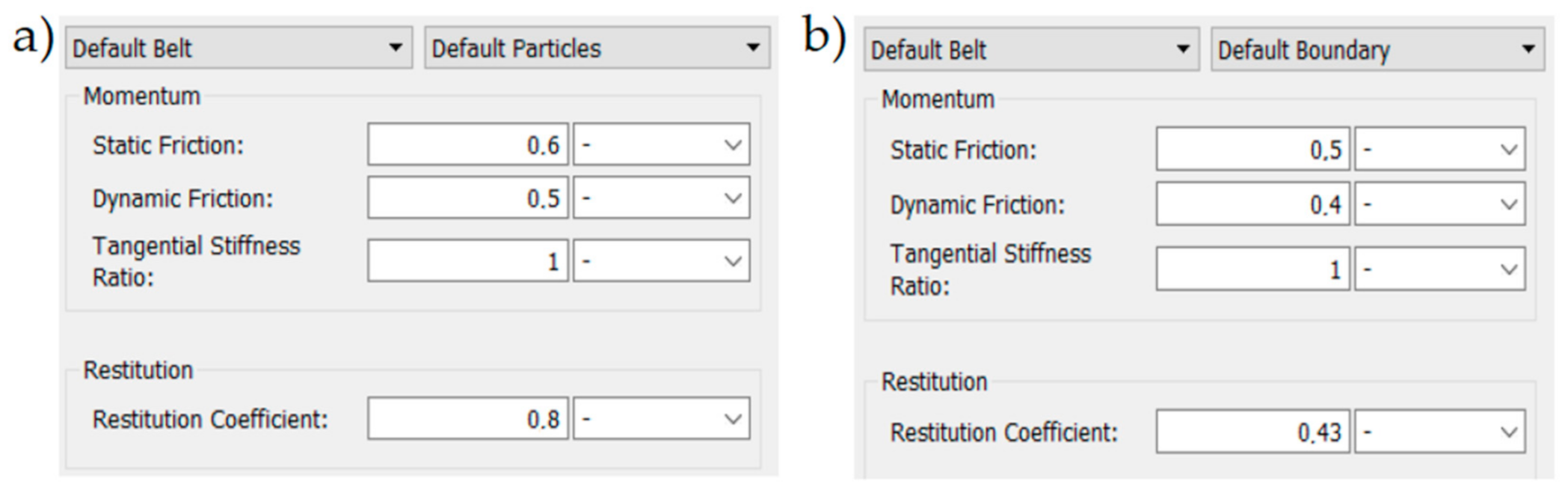The width and height of the screenshot is (1568, 490).
Task: Open the Default Boundary material dropdown
Action: point(1377,51)
